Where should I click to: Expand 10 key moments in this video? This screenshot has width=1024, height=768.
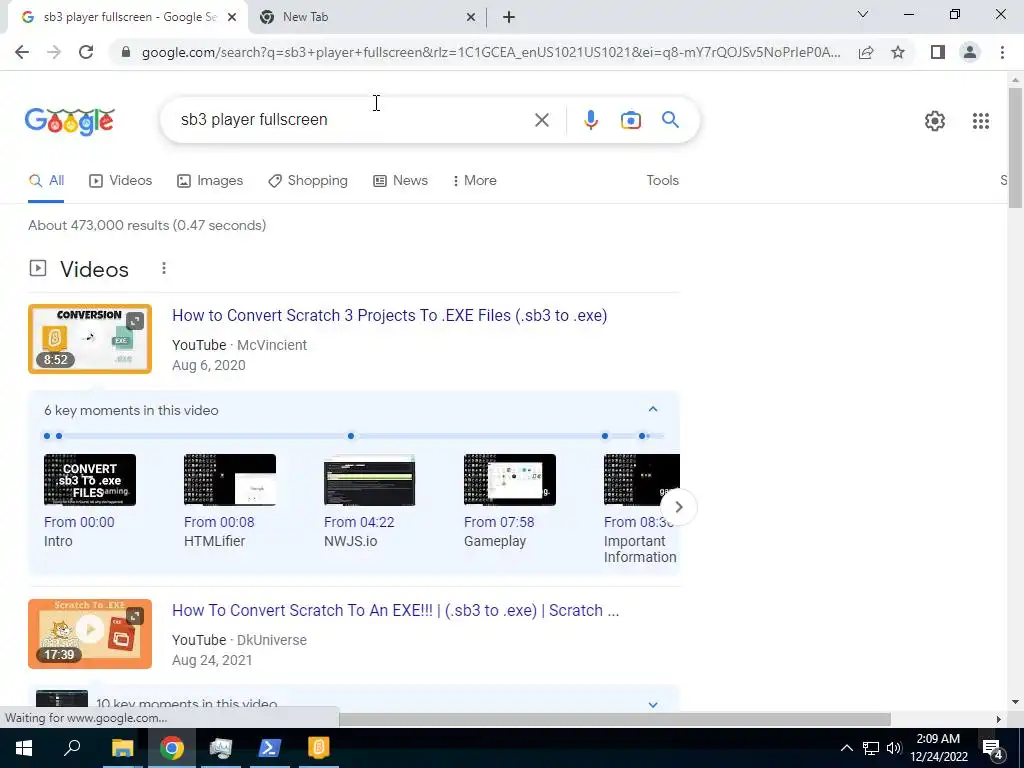[652, 705]
